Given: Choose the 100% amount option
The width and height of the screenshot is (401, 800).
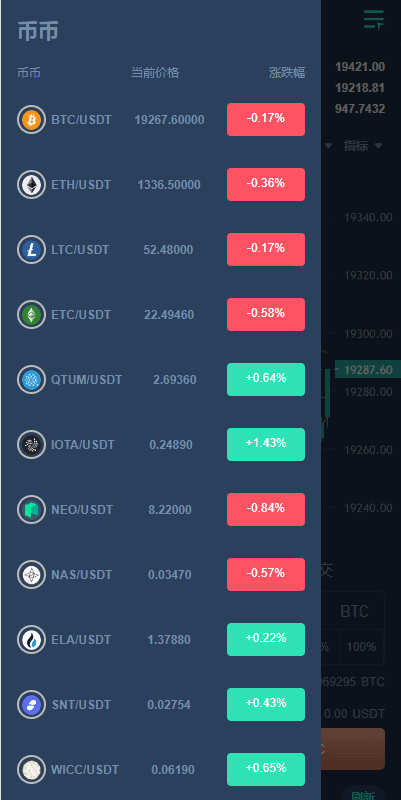Looking at the screenshot, I should pyautogui.click(x=361, y=647).
